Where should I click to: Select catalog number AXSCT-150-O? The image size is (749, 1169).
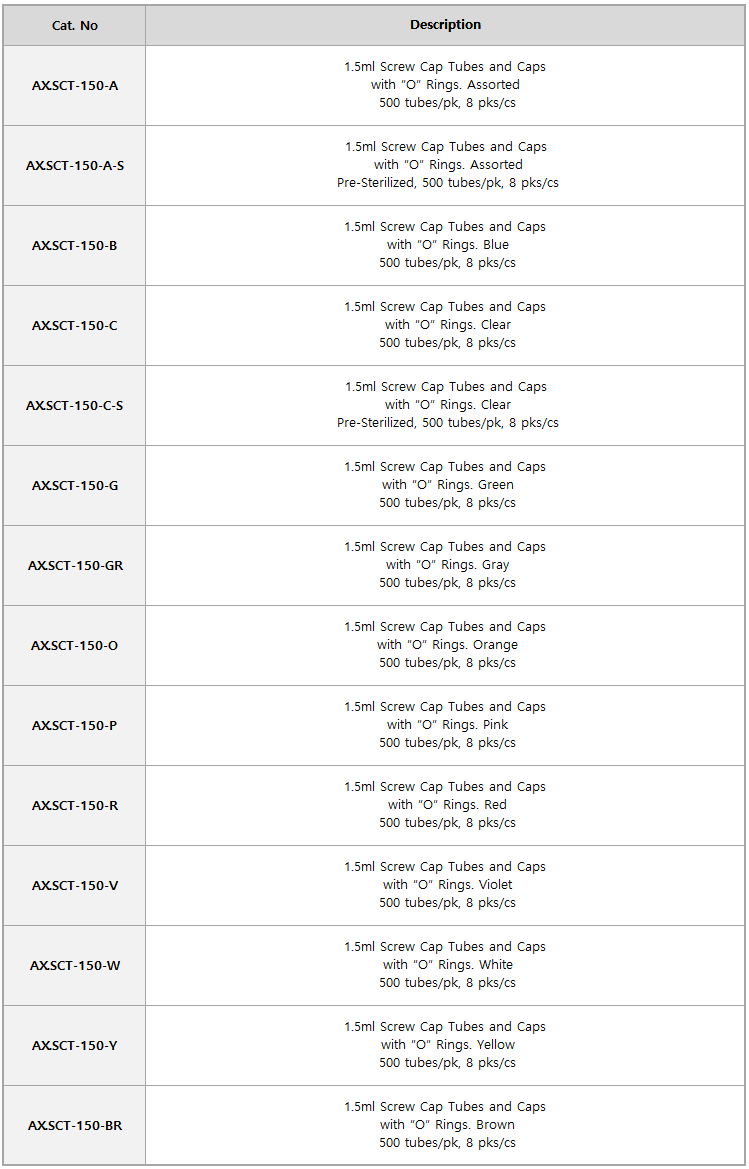(x=75, y=646)
